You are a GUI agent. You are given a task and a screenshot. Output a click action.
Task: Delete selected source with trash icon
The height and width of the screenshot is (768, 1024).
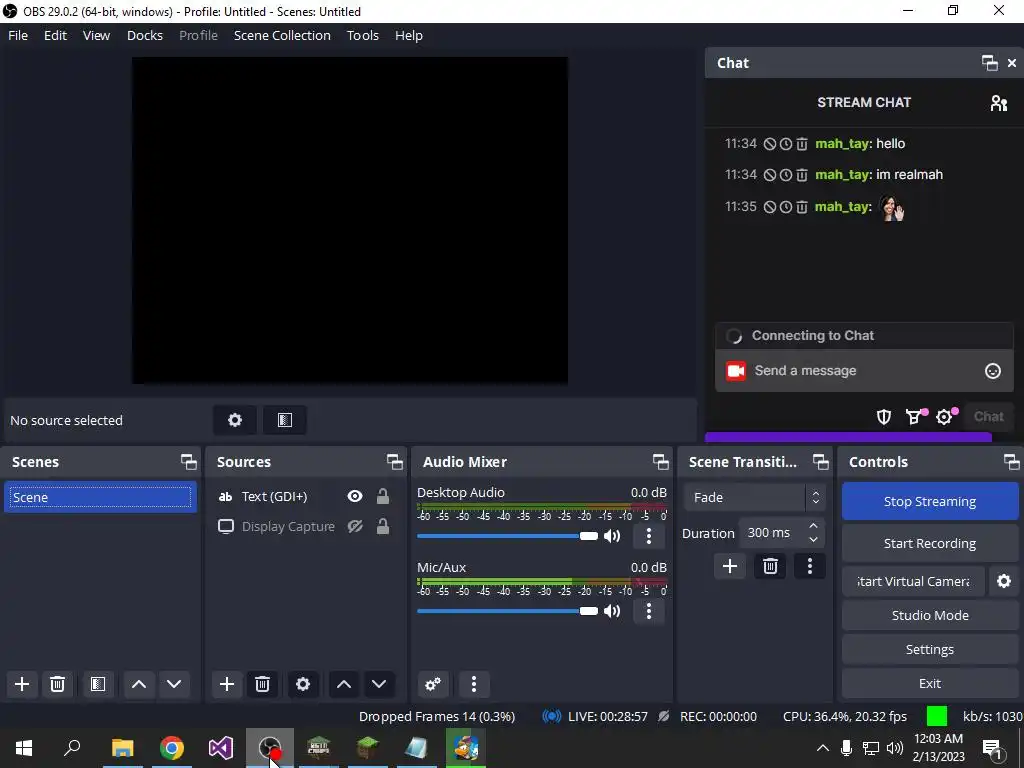(x=263, y=684)
